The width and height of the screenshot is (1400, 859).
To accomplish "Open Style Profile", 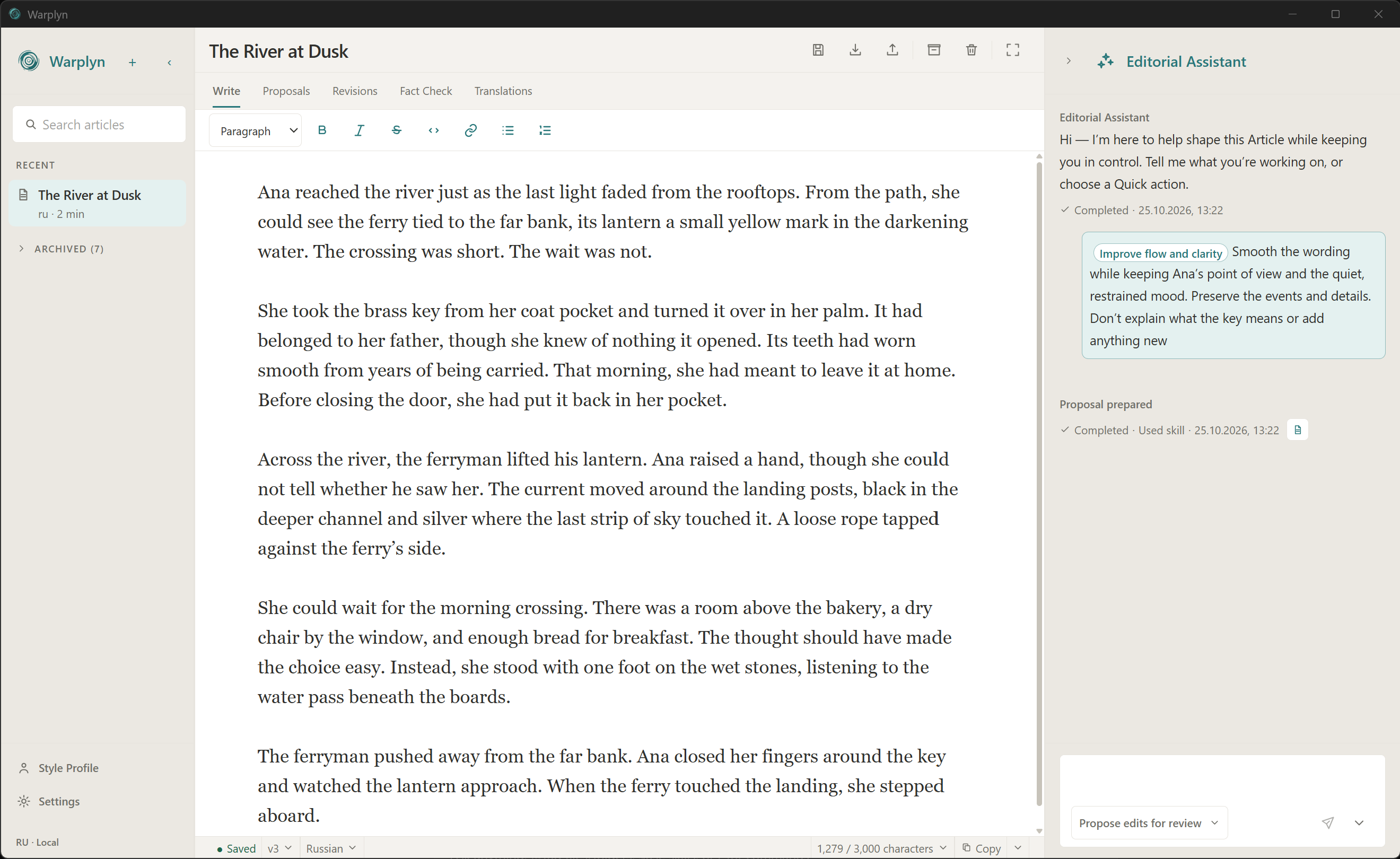I will click(x=58, y=768).
